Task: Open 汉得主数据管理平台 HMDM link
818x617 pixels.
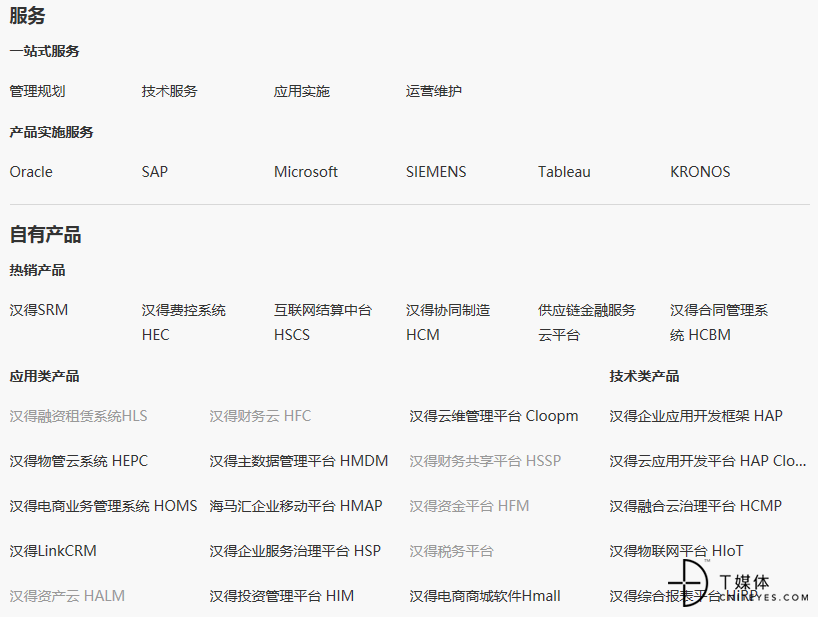Action: pyautogui.click(x=299, y=461)
